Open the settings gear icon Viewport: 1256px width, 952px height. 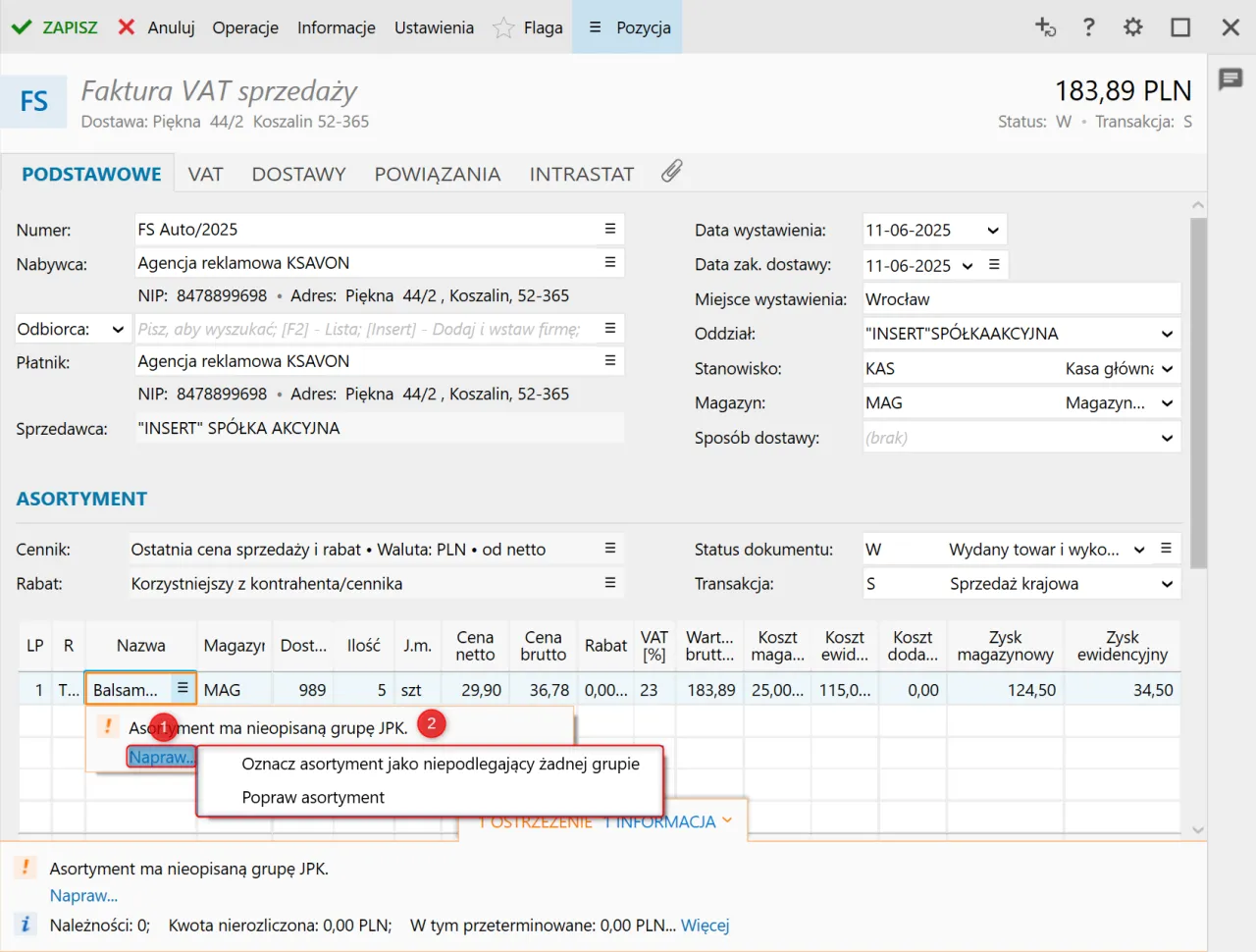click(x=1133, y=27)
